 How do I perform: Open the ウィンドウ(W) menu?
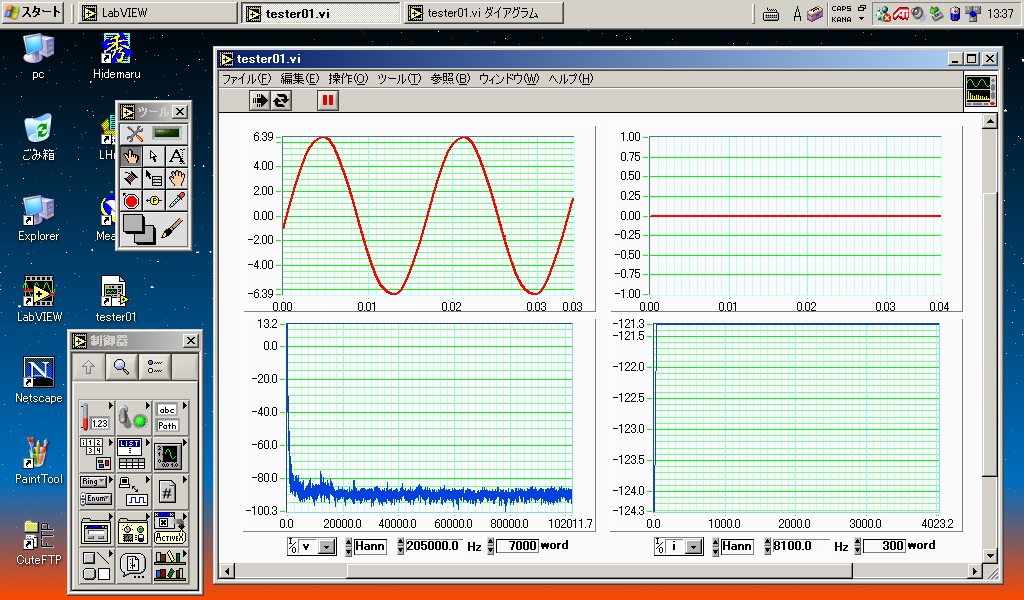[508, 79]
